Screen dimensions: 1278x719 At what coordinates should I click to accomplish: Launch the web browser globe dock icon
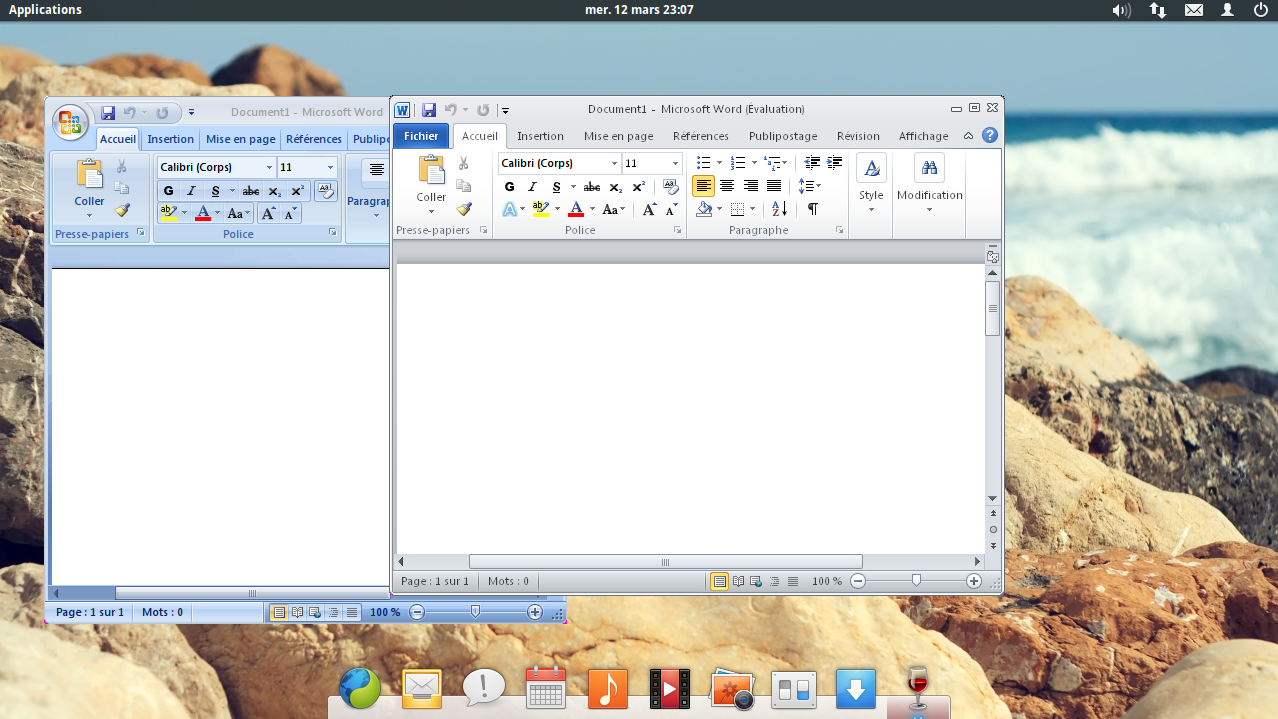360,688
